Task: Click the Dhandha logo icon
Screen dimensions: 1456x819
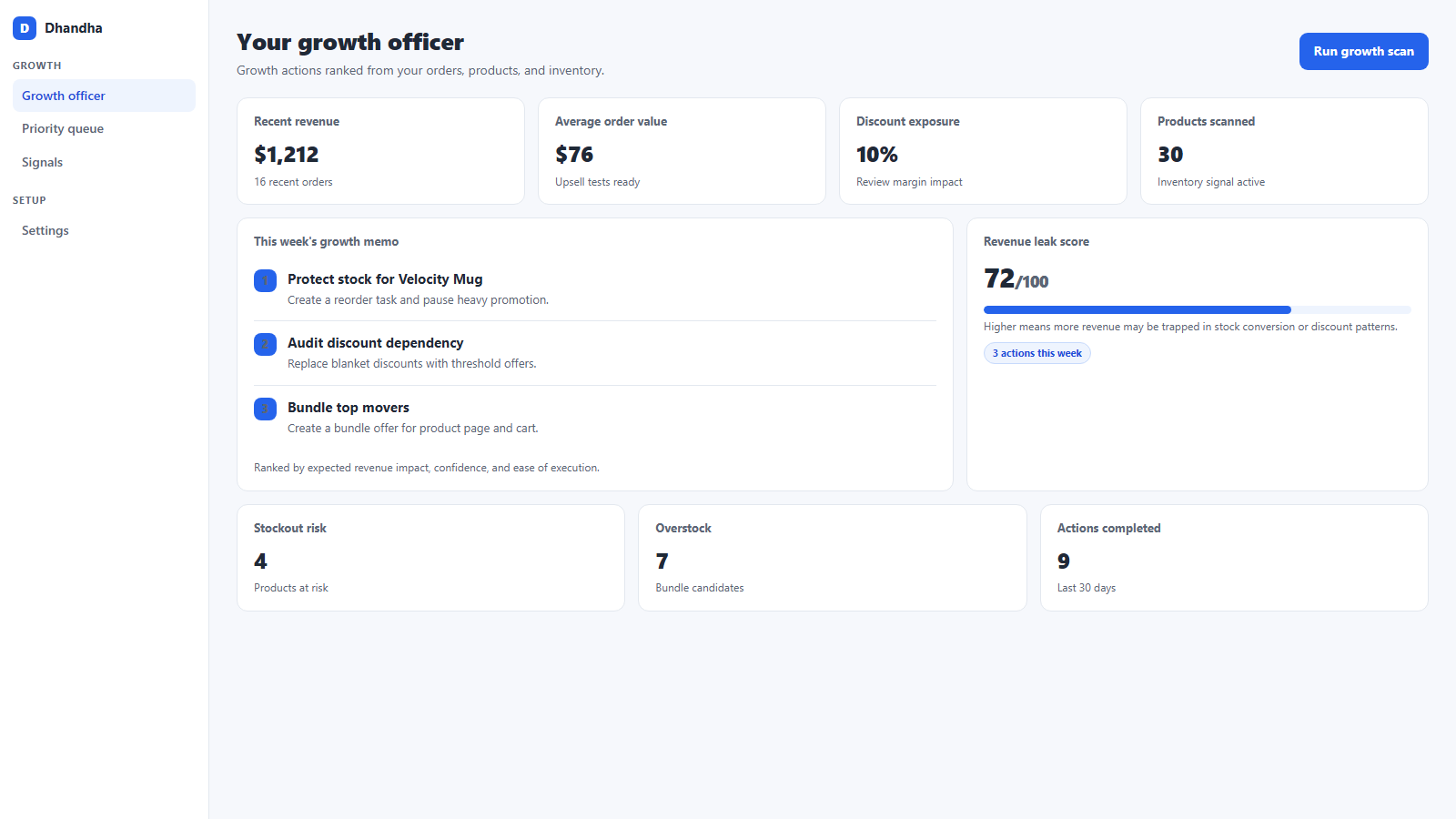Action: (x=25, y=28)
